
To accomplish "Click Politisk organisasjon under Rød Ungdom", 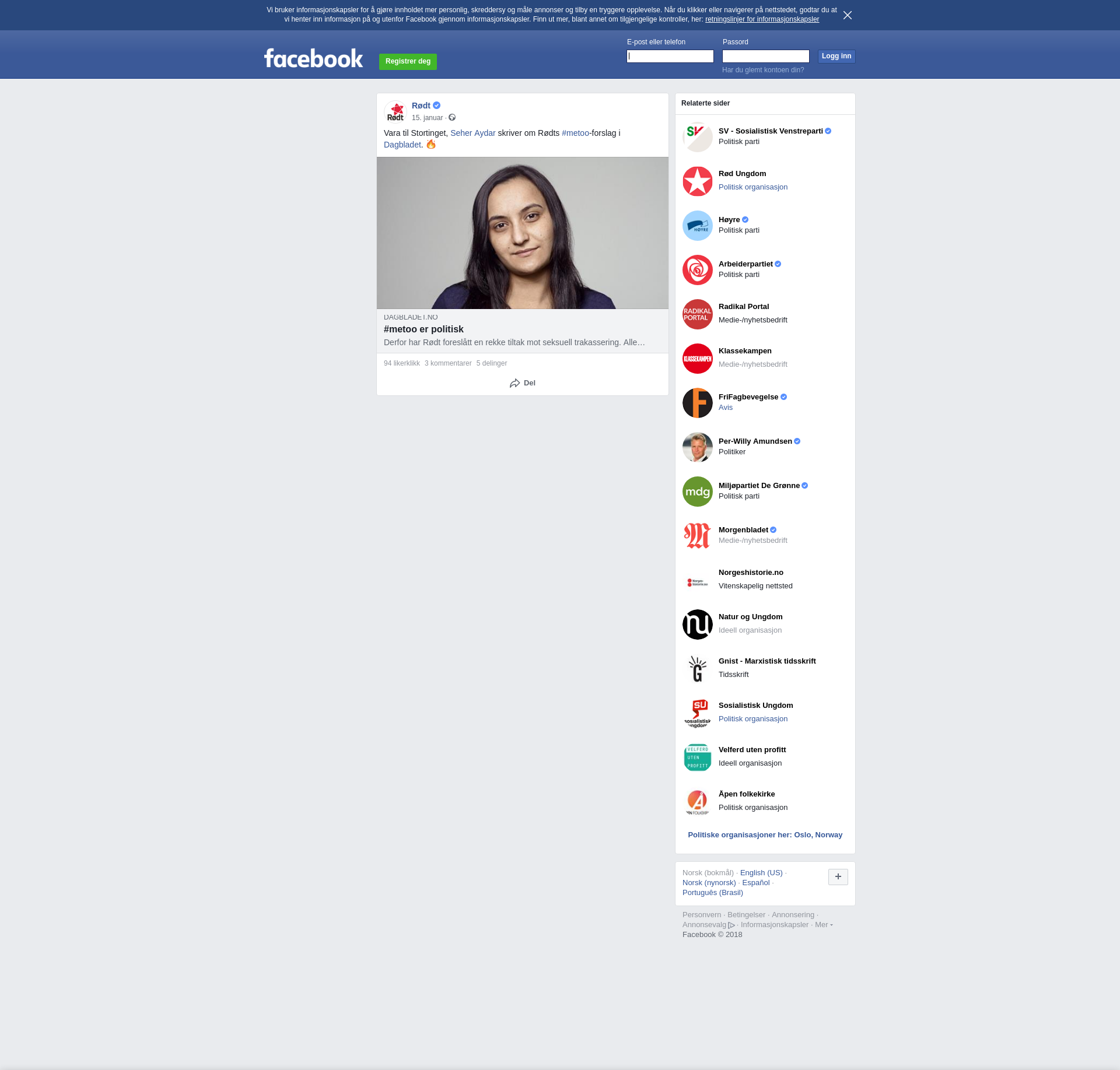I will [753, 187].
